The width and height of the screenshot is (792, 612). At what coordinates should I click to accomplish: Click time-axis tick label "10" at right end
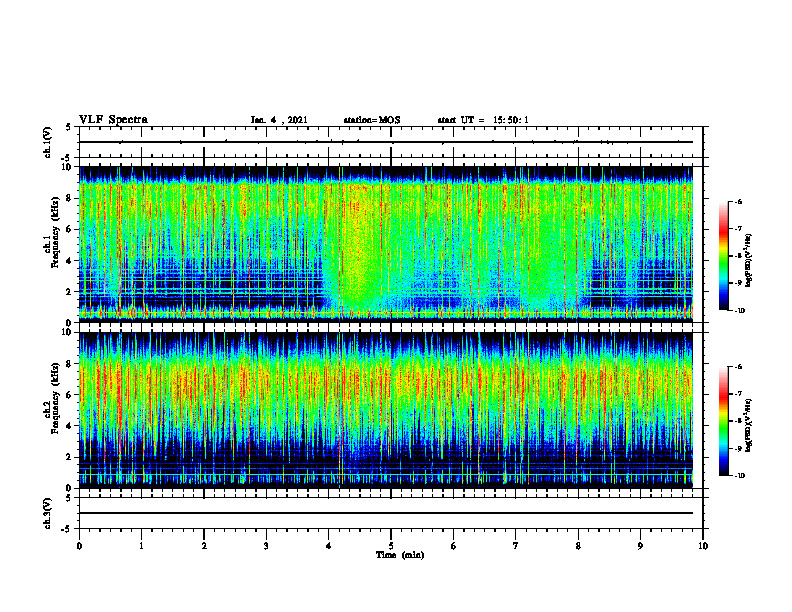[703, 546]
